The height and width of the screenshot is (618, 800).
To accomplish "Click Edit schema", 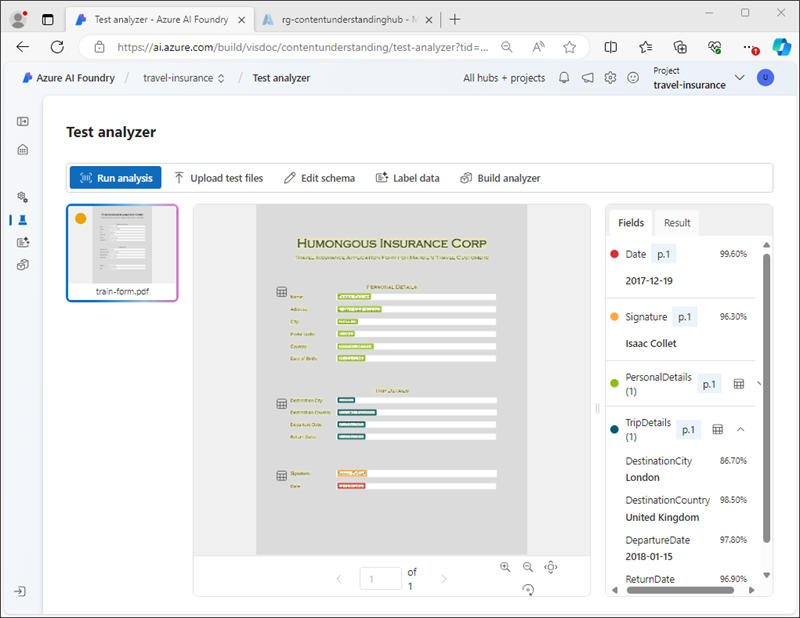I will pyautogui.click(x=319, y=178).
